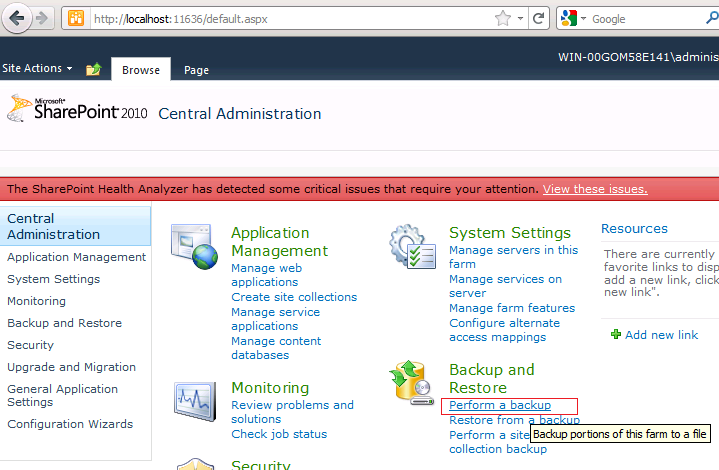
Task: Click Review problems and solutions link
Action: click(292, 412)
